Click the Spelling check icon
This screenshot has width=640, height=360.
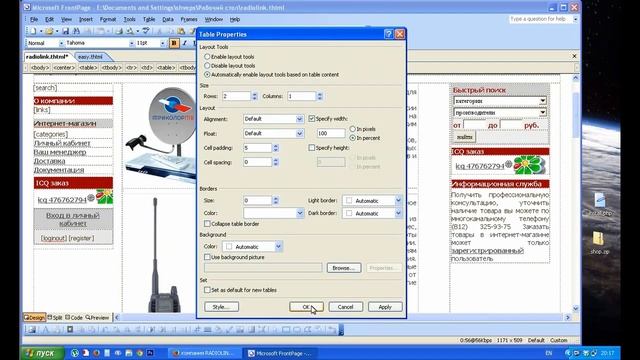click(146, 31)
